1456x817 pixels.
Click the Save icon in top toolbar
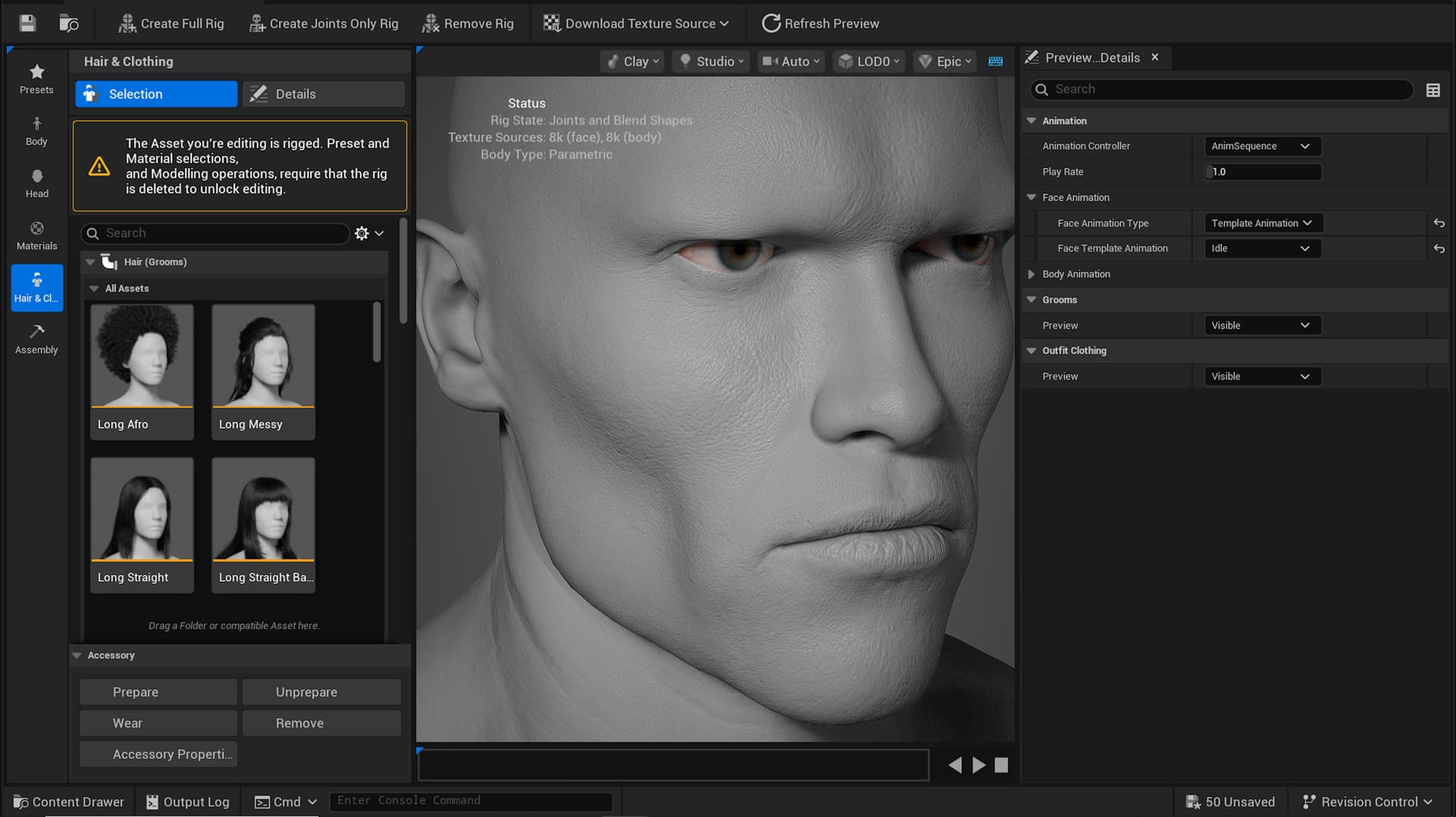pos(27,23)
